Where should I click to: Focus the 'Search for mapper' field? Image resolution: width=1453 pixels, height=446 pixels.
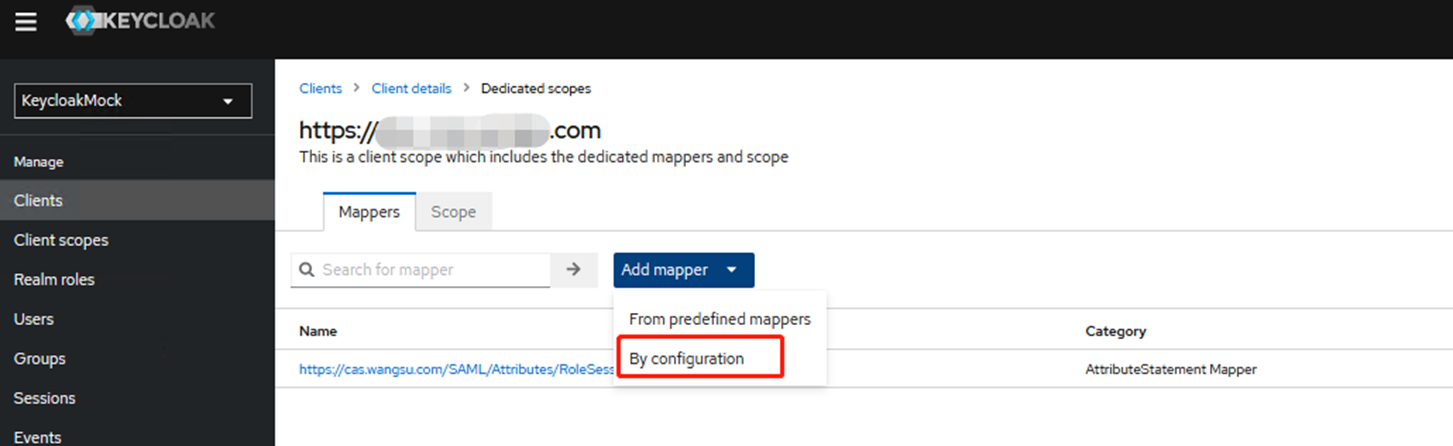coord(432,270)
